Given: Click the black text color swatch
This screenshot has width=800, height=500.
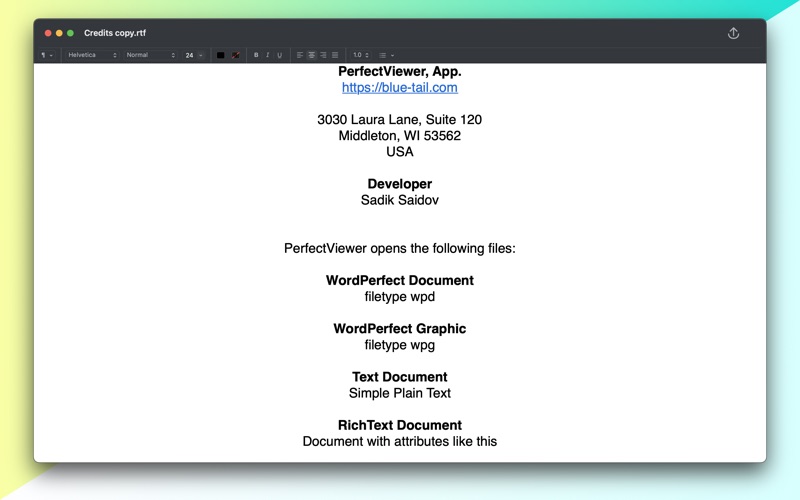Looking at the screenshot, I should point(220,55).
